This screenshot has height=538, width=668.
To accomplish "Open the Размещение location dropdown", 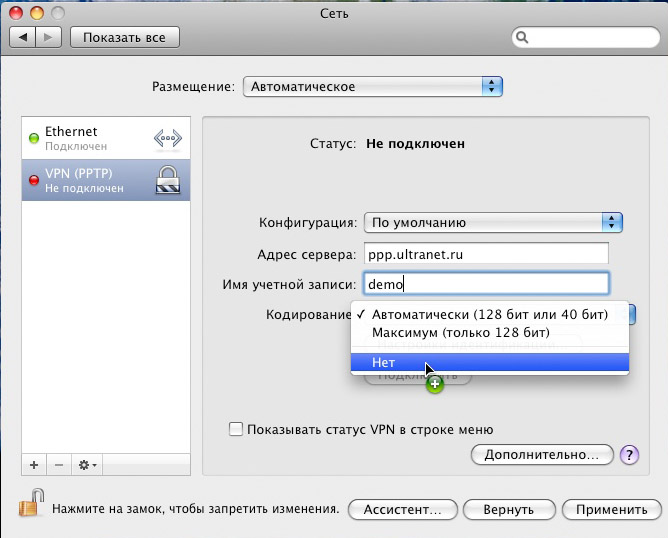I will click(372, 87).
